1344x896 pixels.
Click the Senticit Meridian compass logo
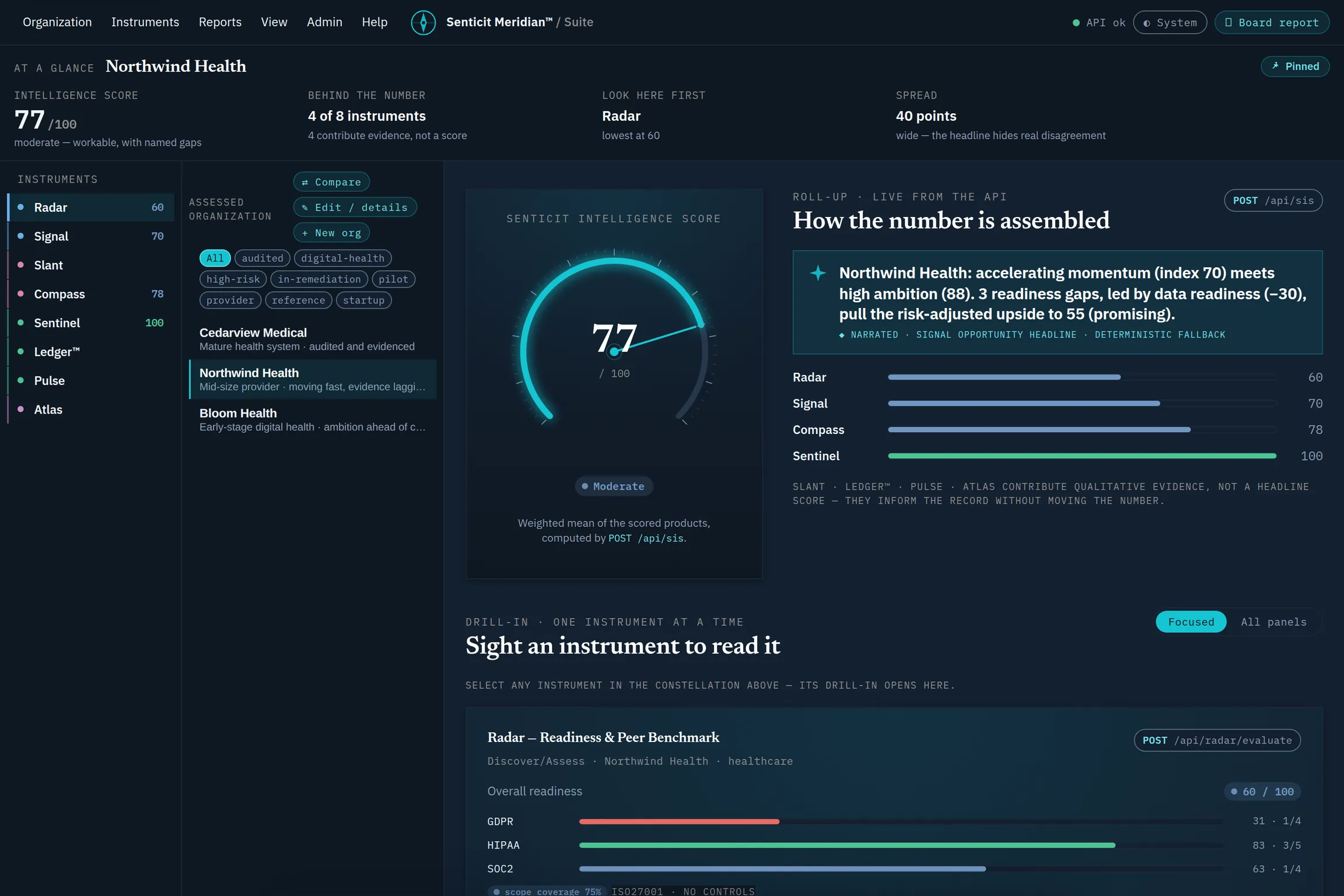point(423,22)
